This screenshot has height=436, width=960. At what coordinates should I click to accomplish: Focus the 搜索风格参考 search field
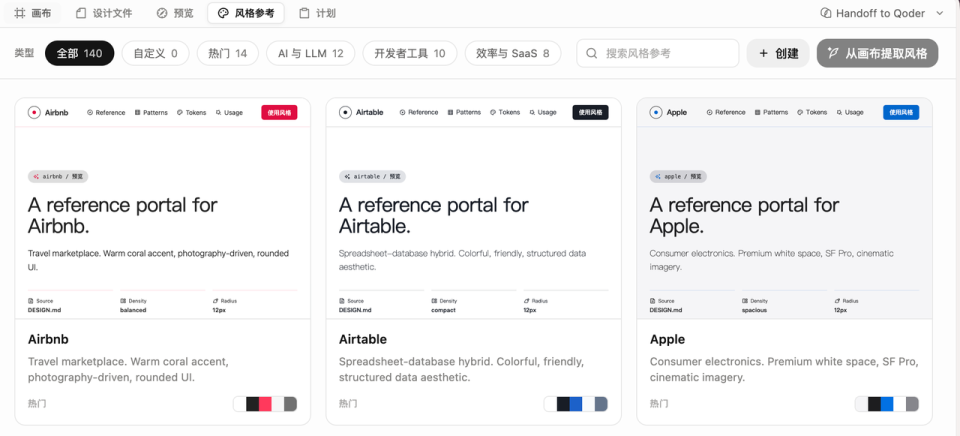tap(658, 53)
